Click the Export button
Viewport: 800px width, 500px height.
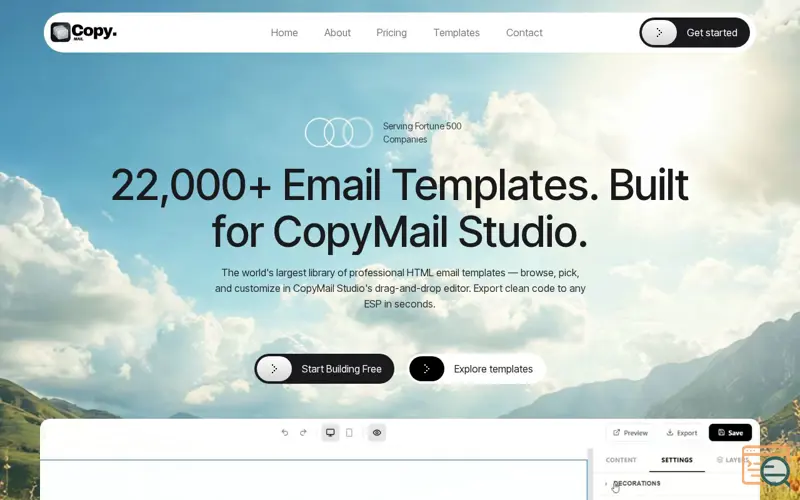click(682, 433)
